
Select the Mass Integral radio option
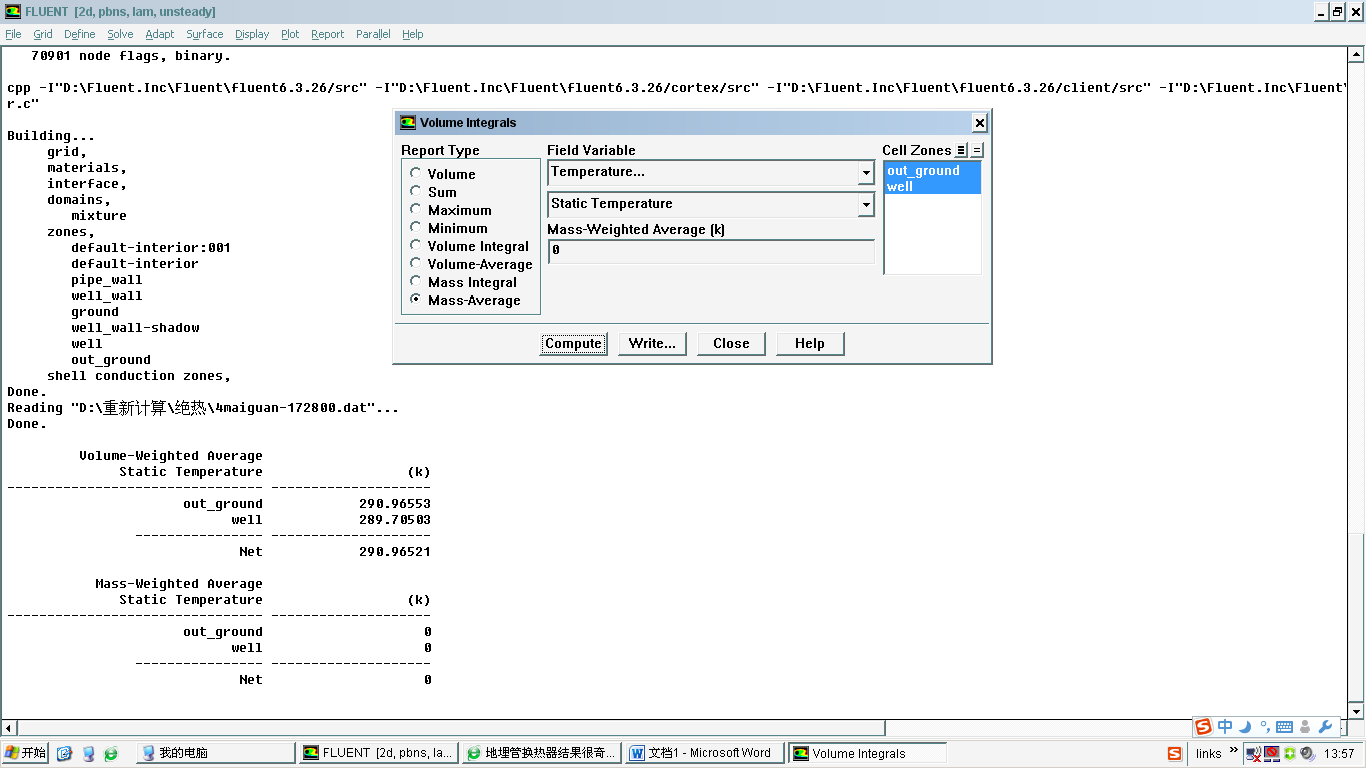pyautogui.click(x=416, y=282)
